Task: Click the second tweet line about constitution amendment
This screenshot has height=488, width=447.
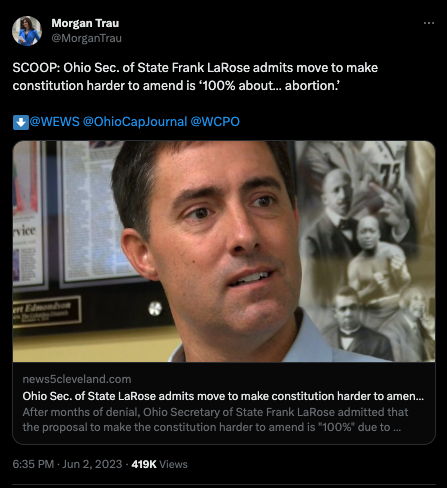Action: point(176,86)
